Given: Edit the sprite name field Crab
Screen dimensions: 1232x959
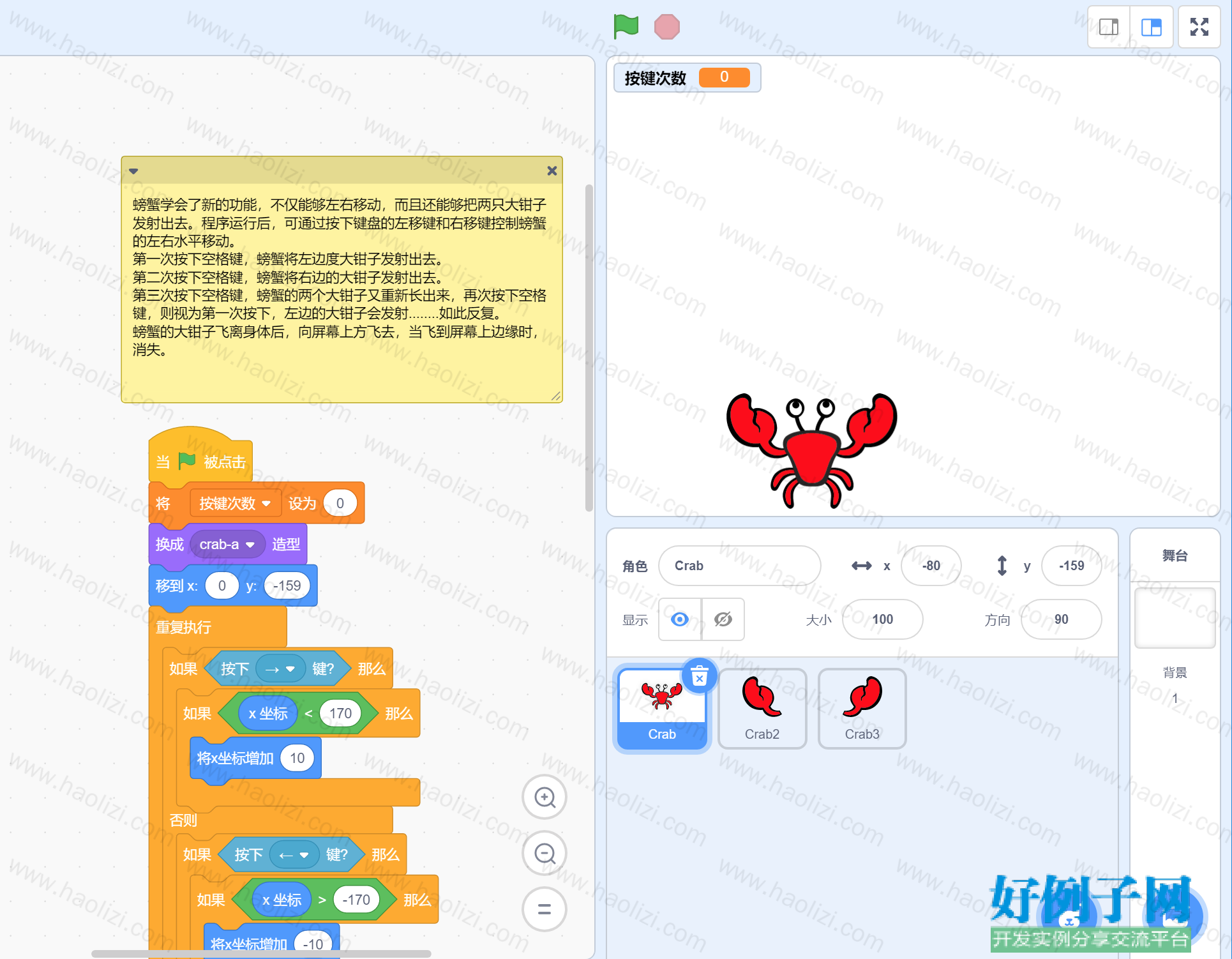Looking at the screenshot, I should tap(740, 566).
